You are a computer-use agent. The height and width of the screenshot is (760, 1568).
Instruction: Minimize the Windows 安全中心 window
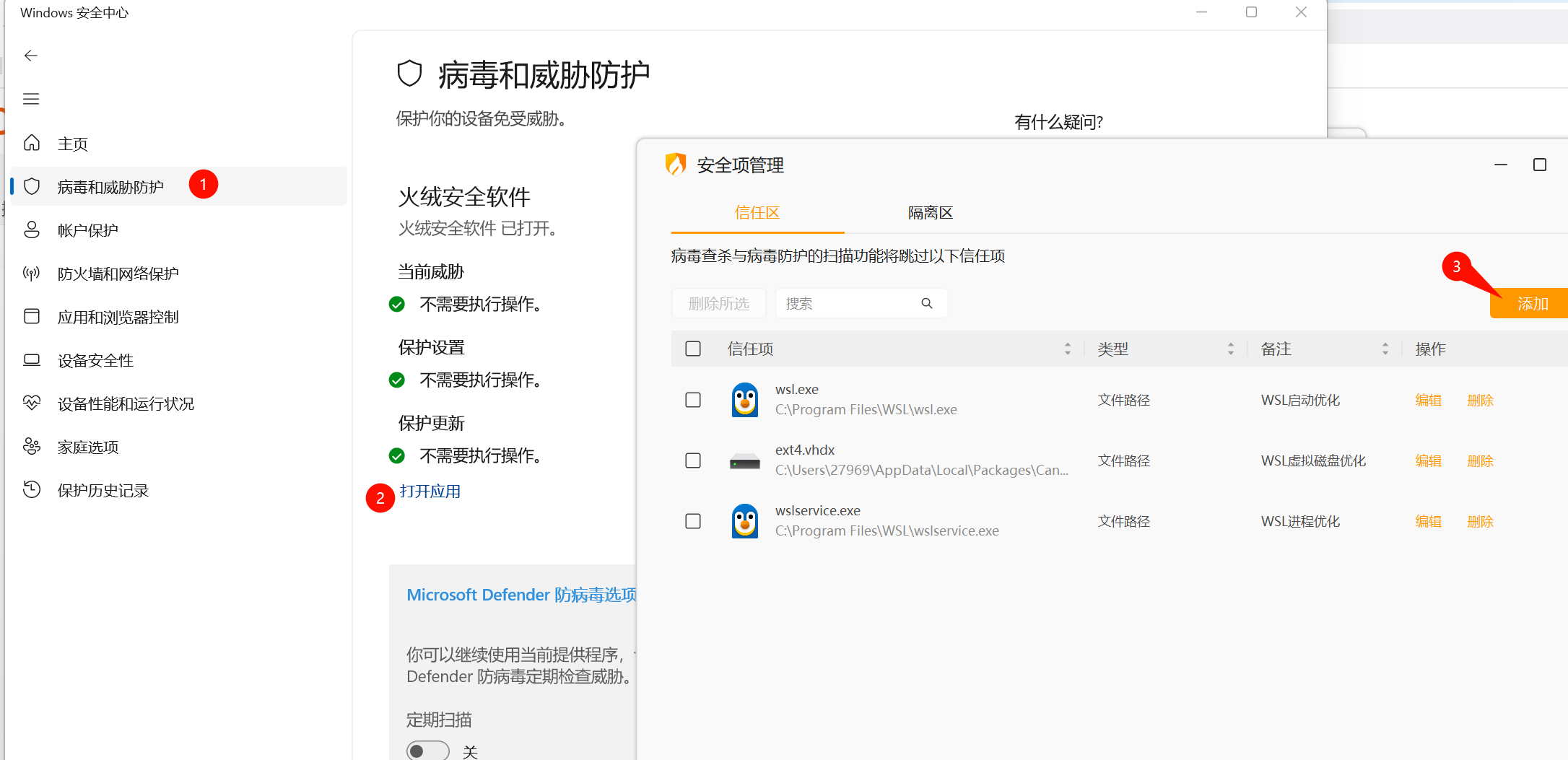[1201, 12]
